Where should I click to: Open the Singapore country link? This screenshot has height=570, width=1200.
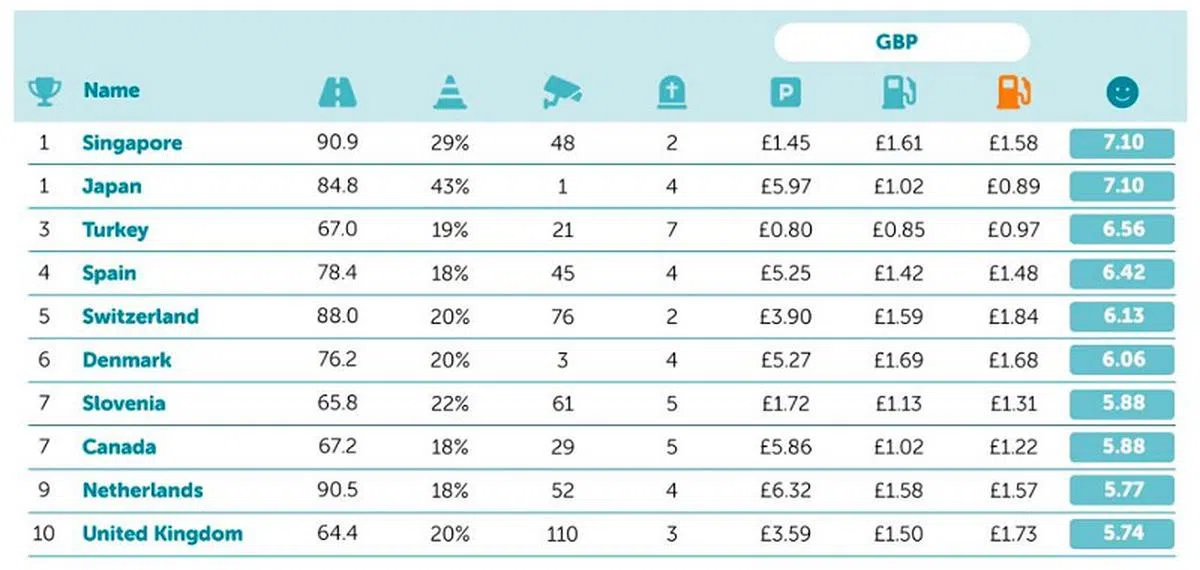[132, 143]
